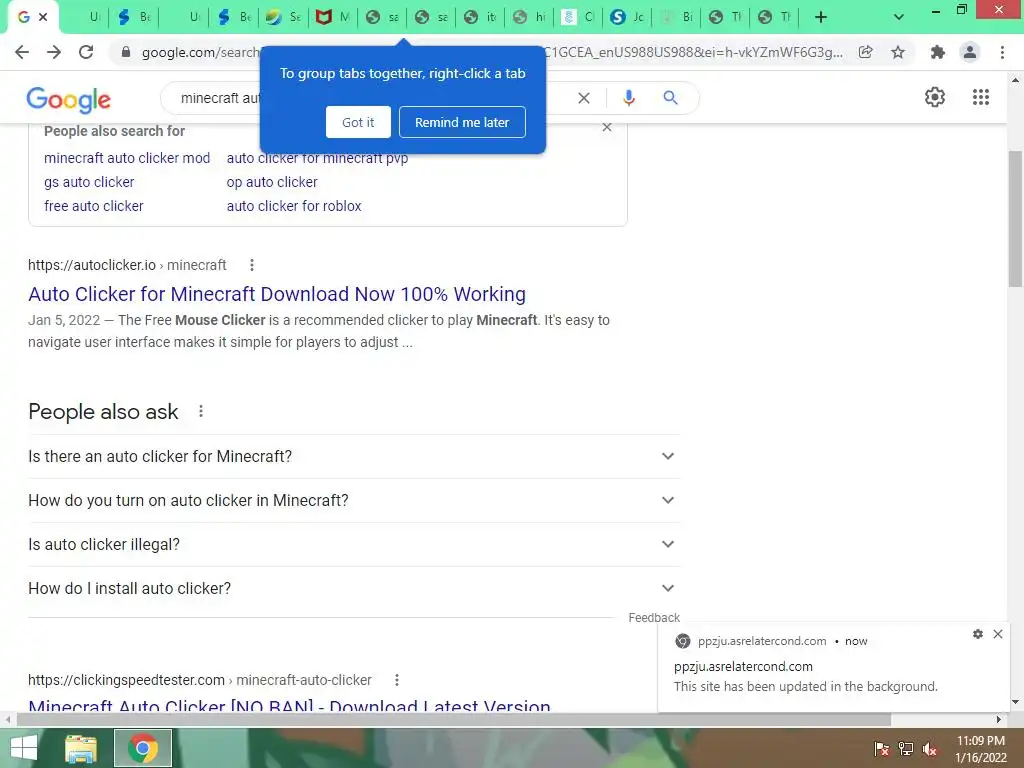
Task: Open Chrome's three-dot menu
Action: [1002, 52]
